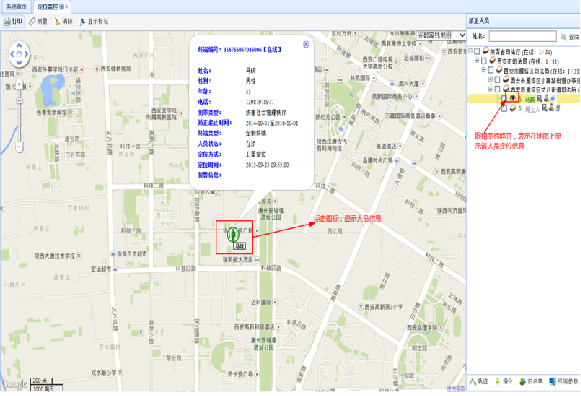Click the printer icon in the toolbar
Image resolution: width=581 pixels, height=396 pixels.
point(7,22)
